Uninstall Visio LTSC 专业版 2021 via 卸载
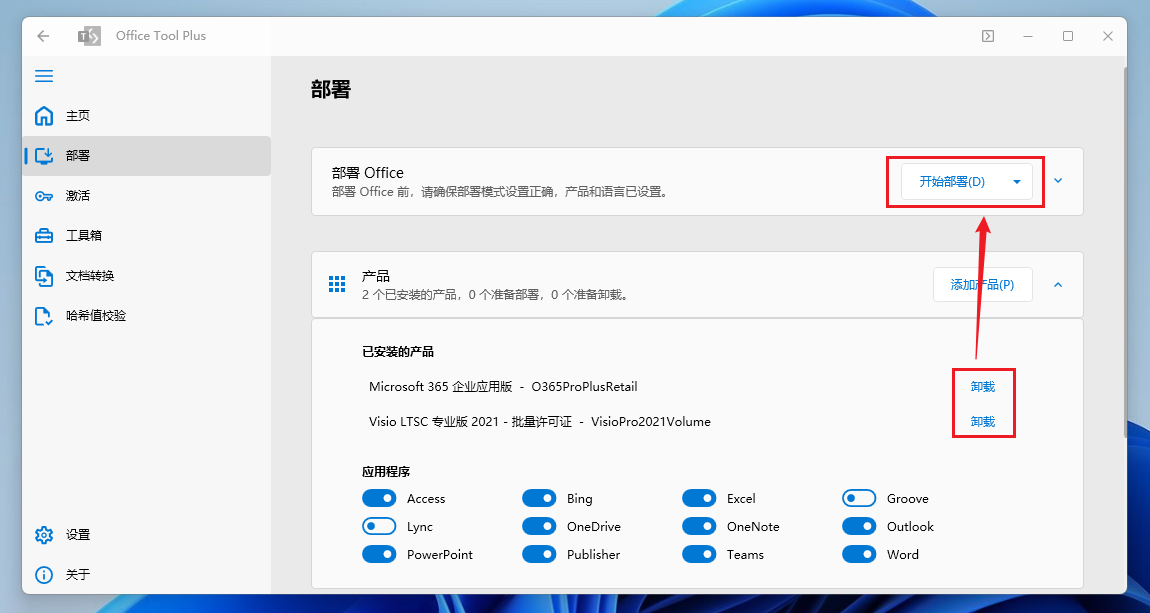The image size is (1150, 613). click(983, 422)
